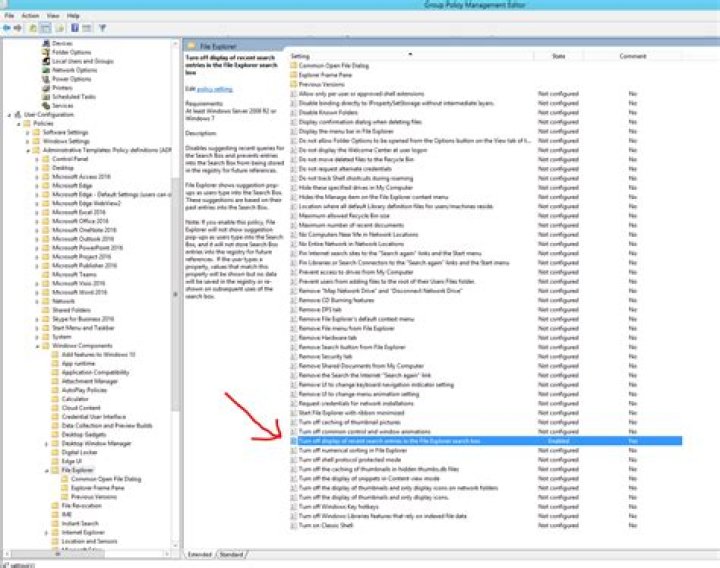Image resolution: width=720 pixels, height=568 pixels.
Task: Click the folder icon in the File Explorer header
Action: [191, 46]
